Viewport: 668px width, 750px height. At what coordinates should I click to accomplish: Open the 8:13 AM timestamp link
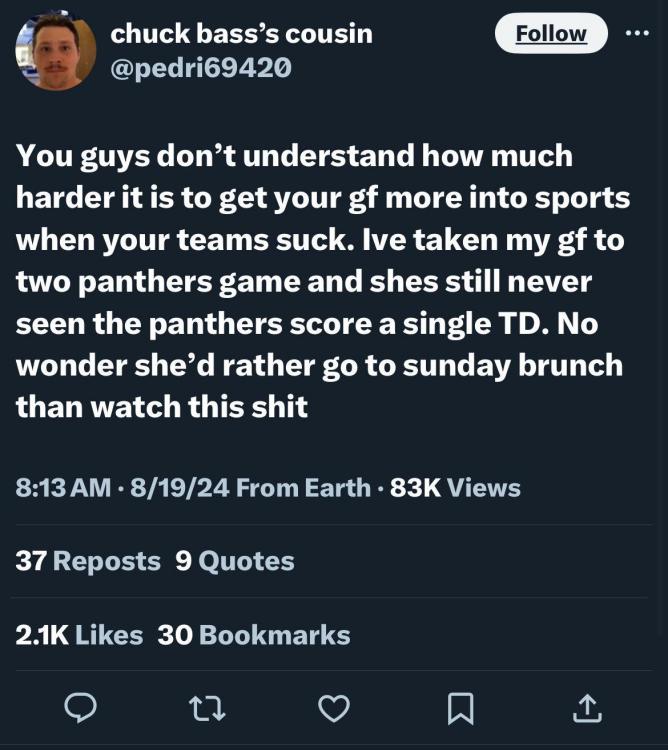(64, 488)
